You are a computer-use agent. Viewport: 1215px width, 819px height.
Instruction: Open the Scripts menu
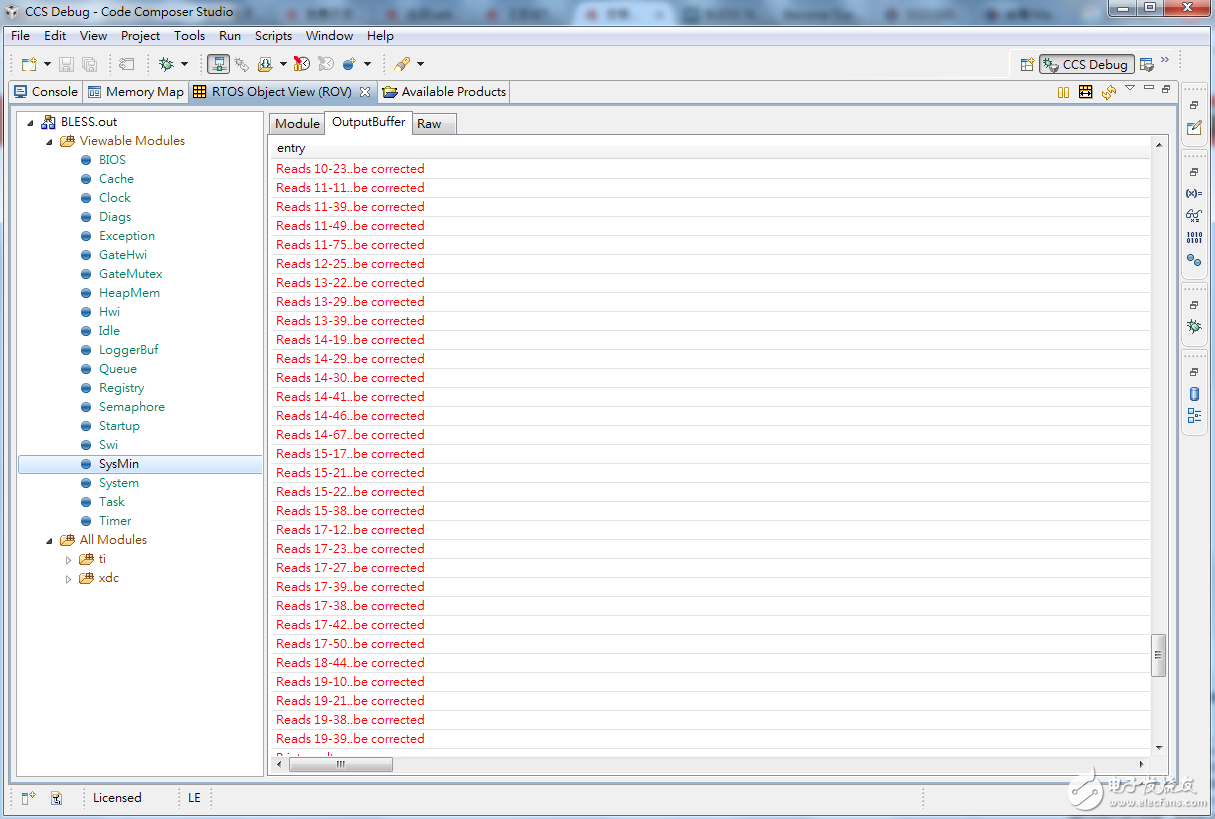pyautogui.click(x=273, y=35)
